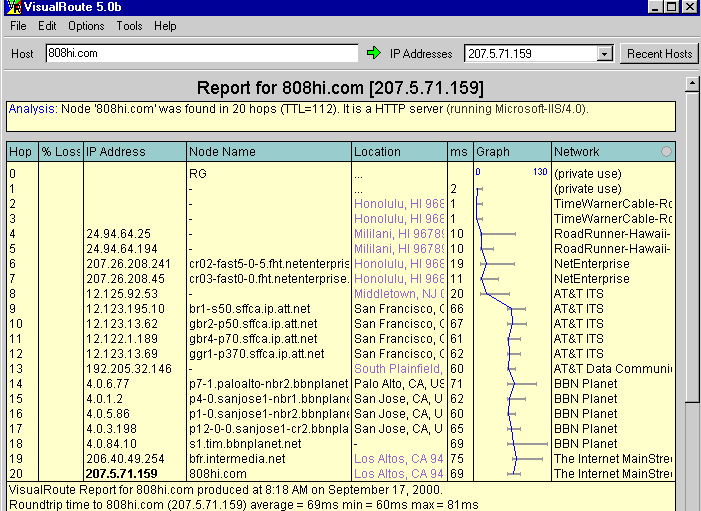Click into the Host input field

point(202,53)
